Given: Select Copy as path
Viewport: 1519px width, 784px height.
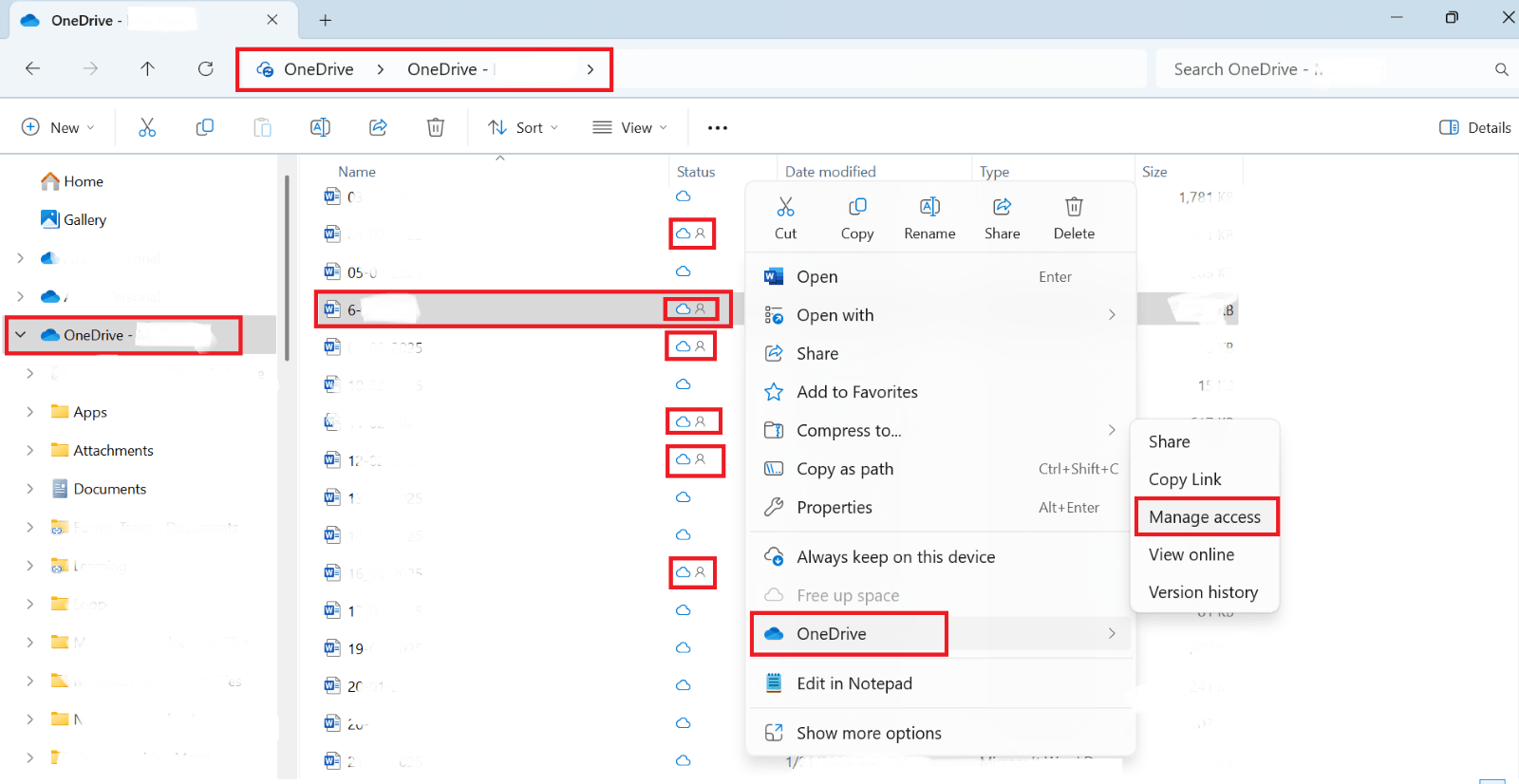Looking at the screenshot, I should pyautogui.click(x=942, y=469).
